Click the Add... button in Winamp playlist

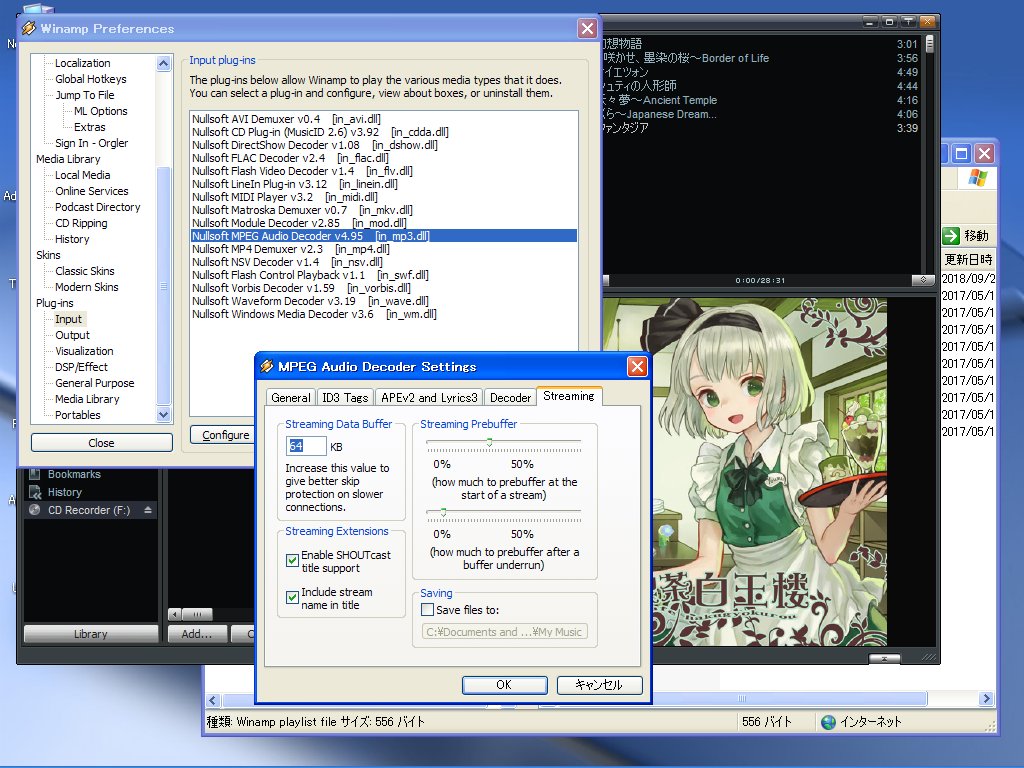coord(197,633)
